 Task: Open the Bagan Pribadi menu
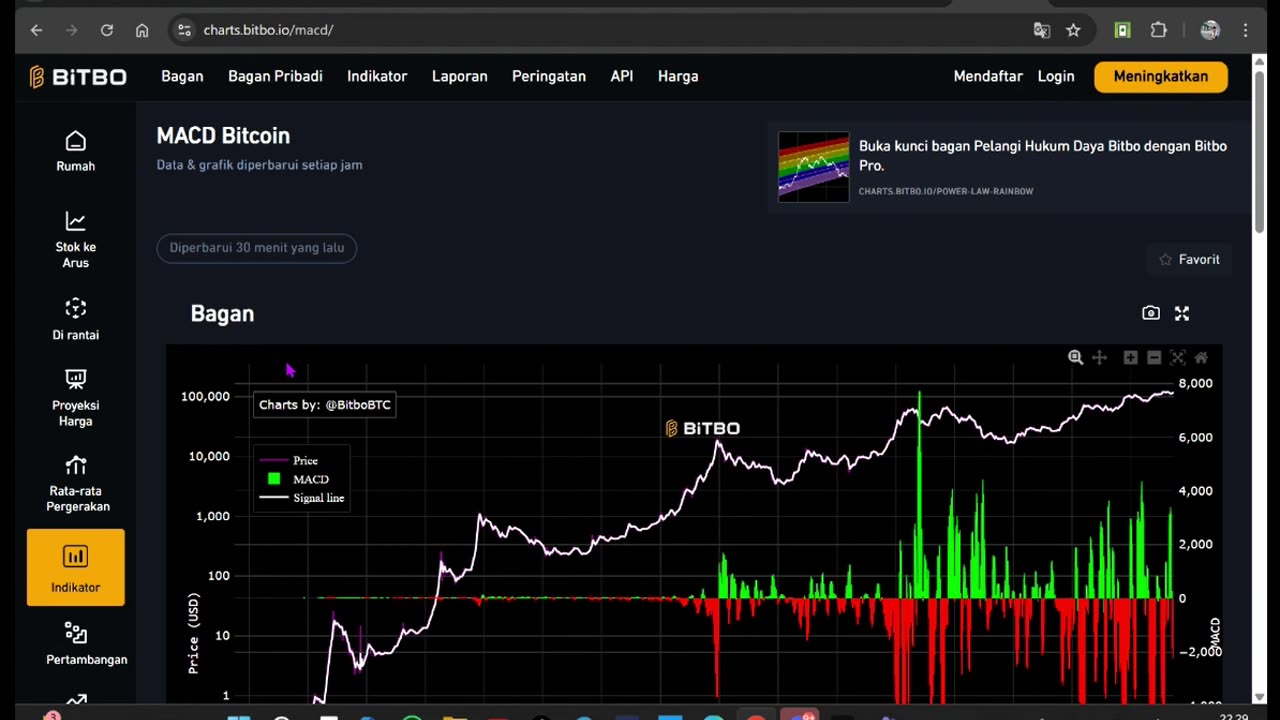pos(275,76)
